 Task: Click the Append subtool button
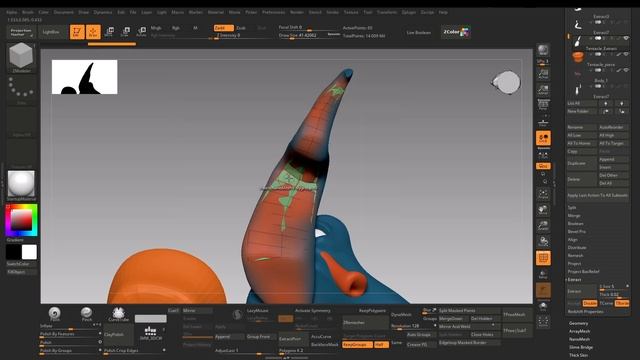click(x=613, y=160)
